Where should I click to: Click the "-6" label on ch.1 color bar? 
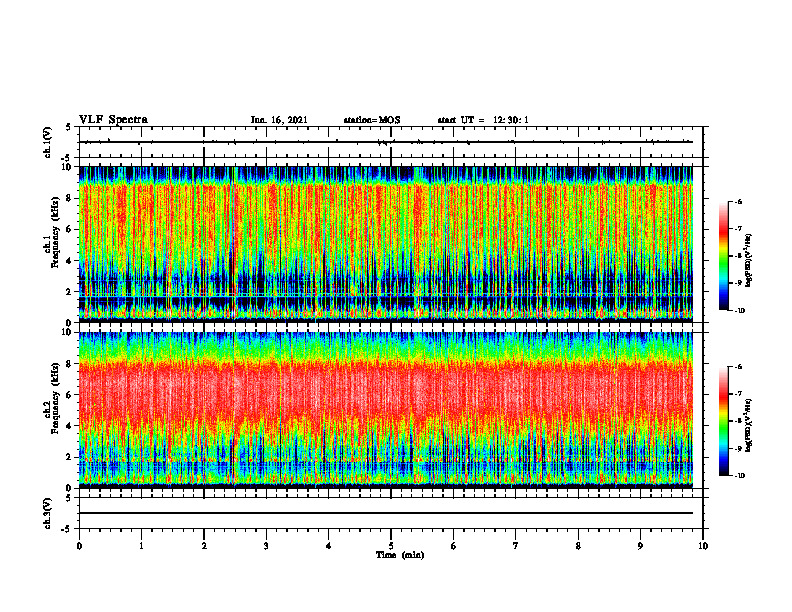click(738, 201)
